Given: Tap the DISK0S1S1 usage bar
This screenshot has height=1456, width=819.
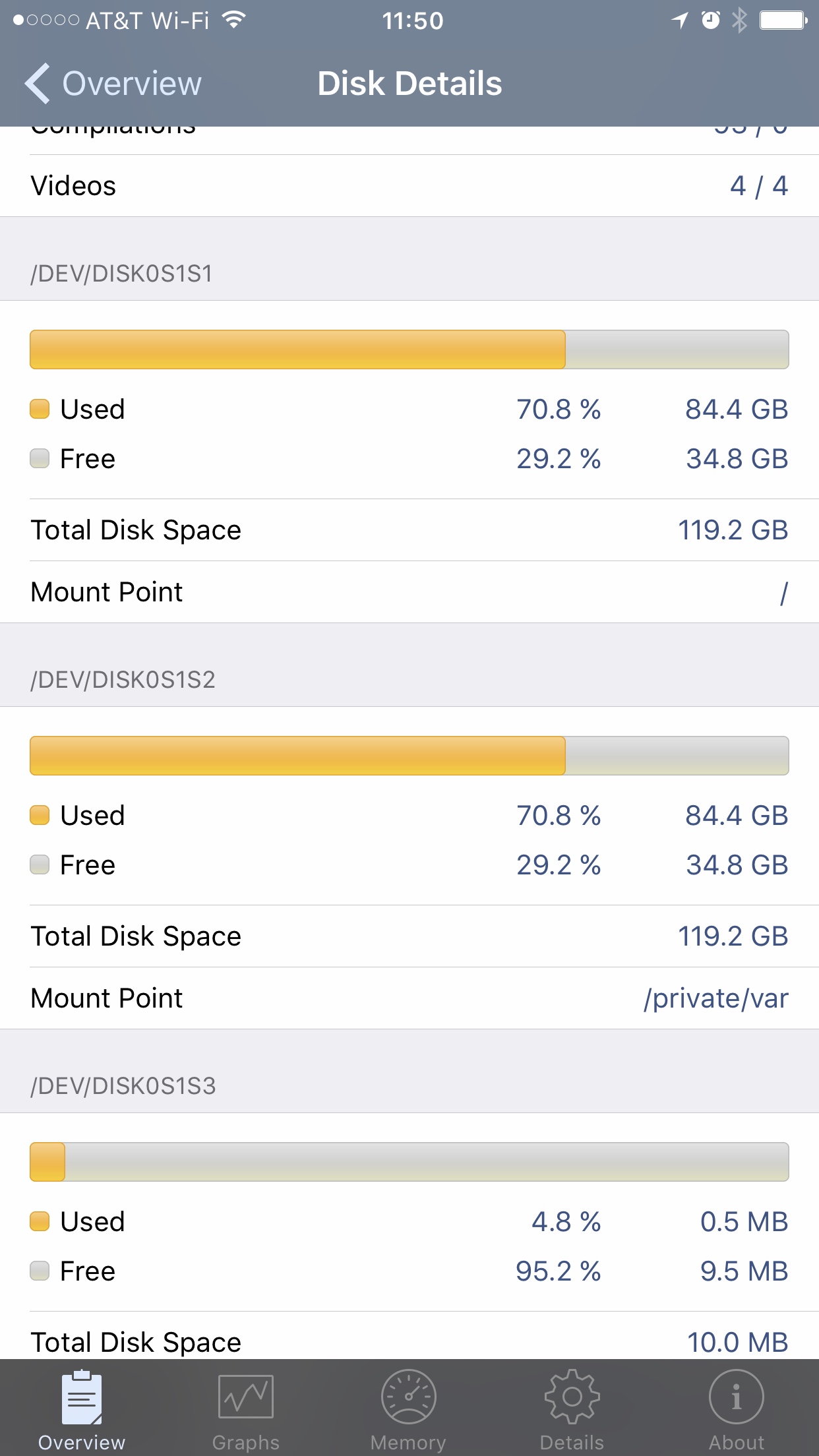Looking at the screenshot, I should (x=409, y=349).
